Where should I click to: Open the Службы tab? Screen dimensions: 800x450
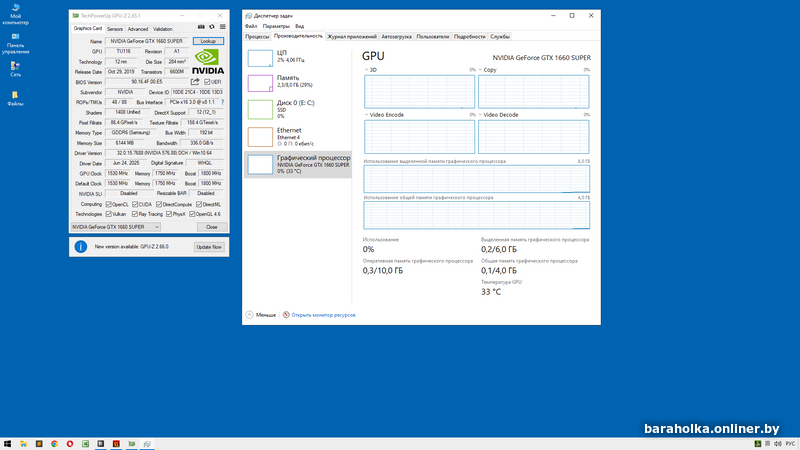tap(500, 37)
